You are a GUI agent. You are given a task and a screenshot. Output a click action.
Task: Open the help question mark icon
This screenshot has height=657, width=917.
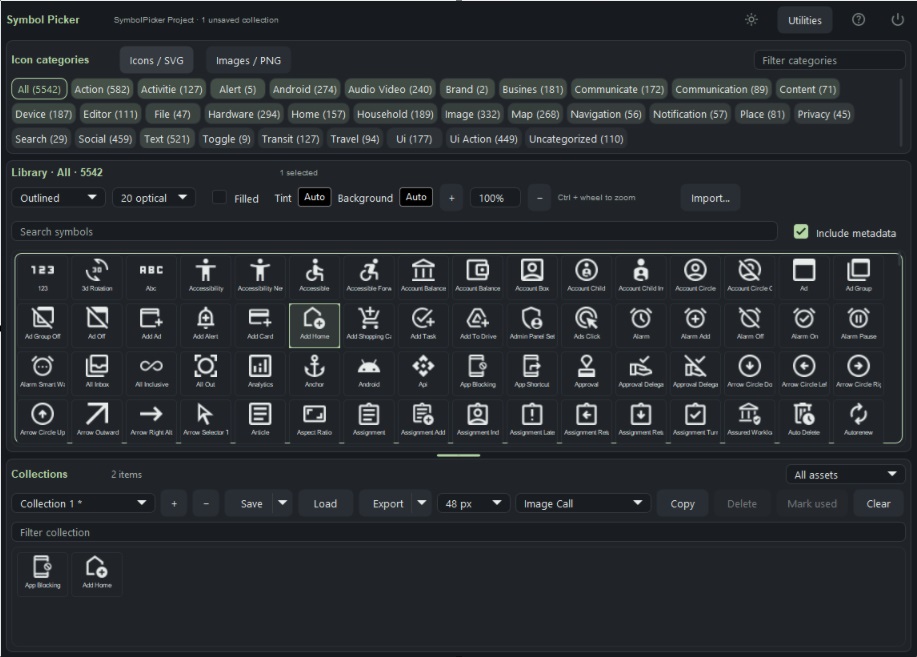(859, 20)
